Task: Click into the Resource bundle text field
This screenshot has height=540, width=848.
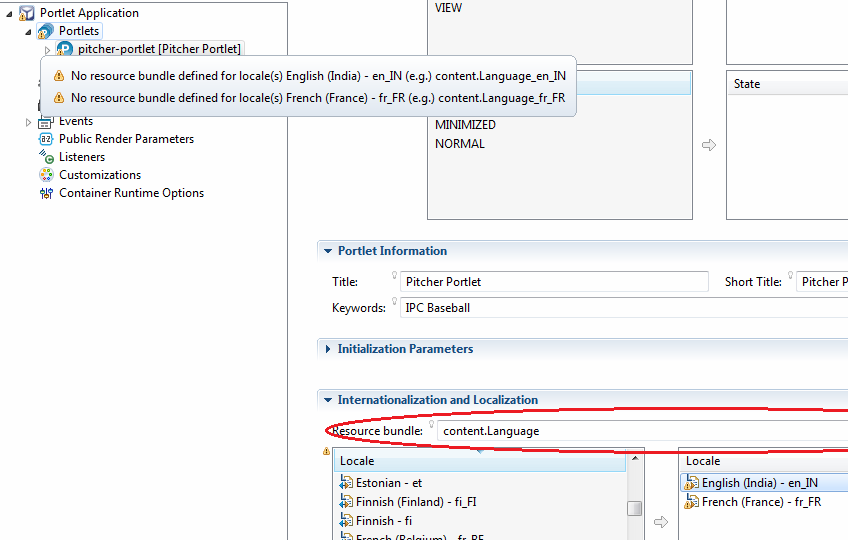Action: point(640,431)
